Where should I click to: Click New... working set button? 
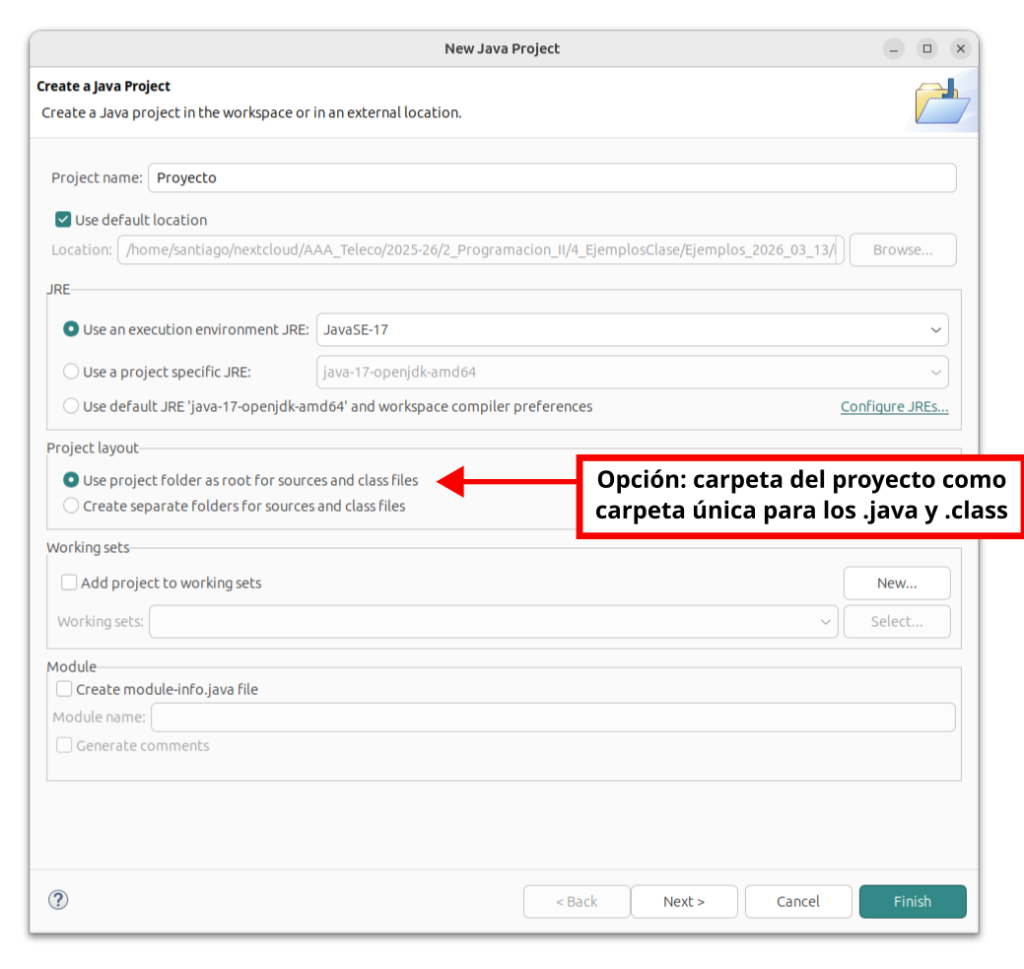[x=897, y=583]
